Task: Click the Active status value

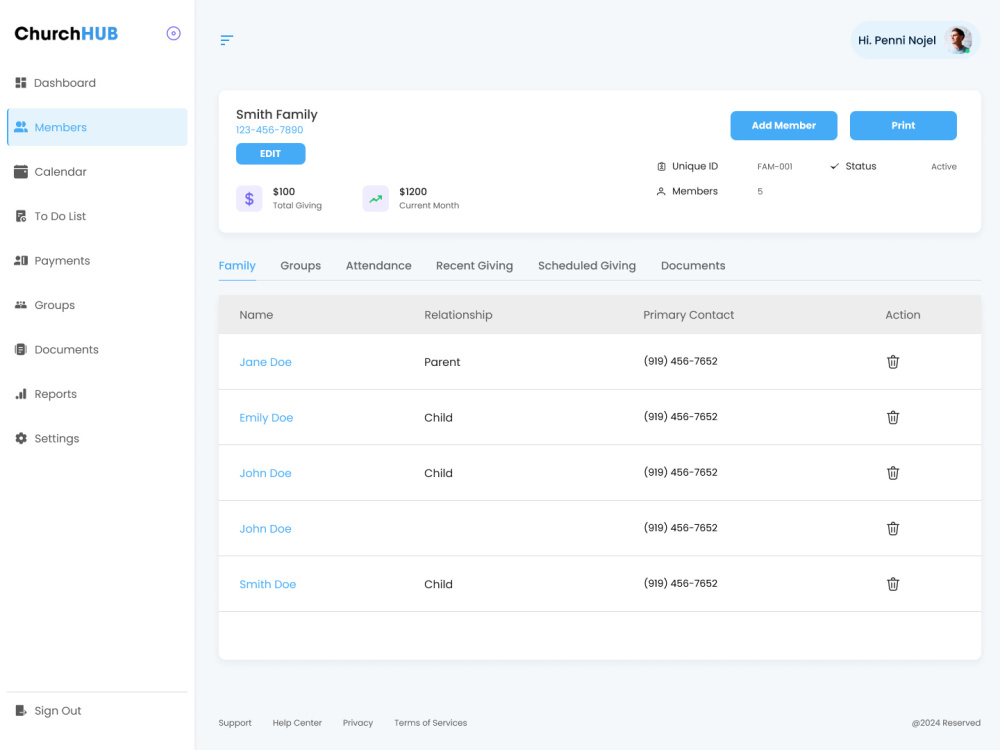Action: (x=944, y=166)
